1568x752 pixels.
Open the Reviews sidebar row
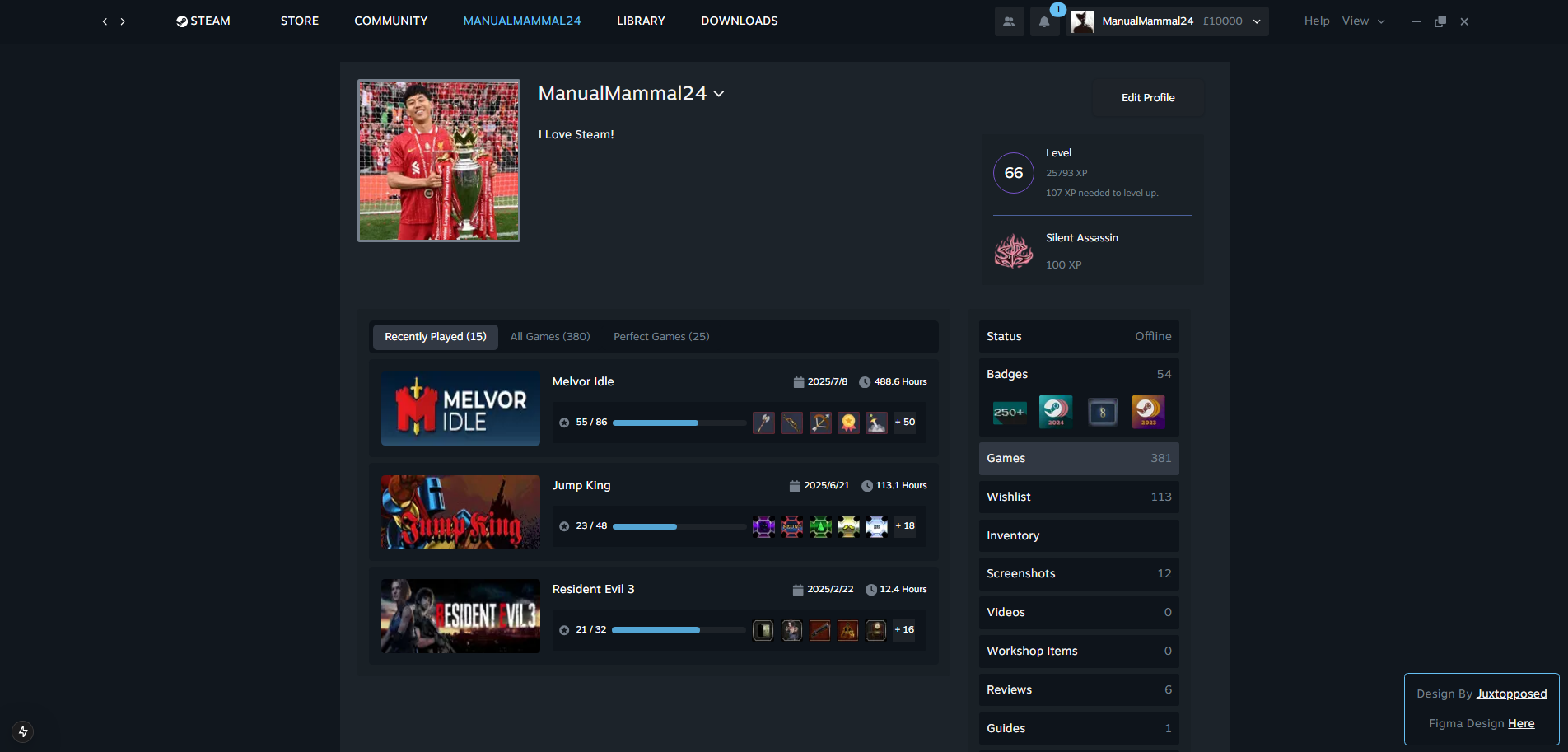pyautogui.click(x=1079, y=690)
